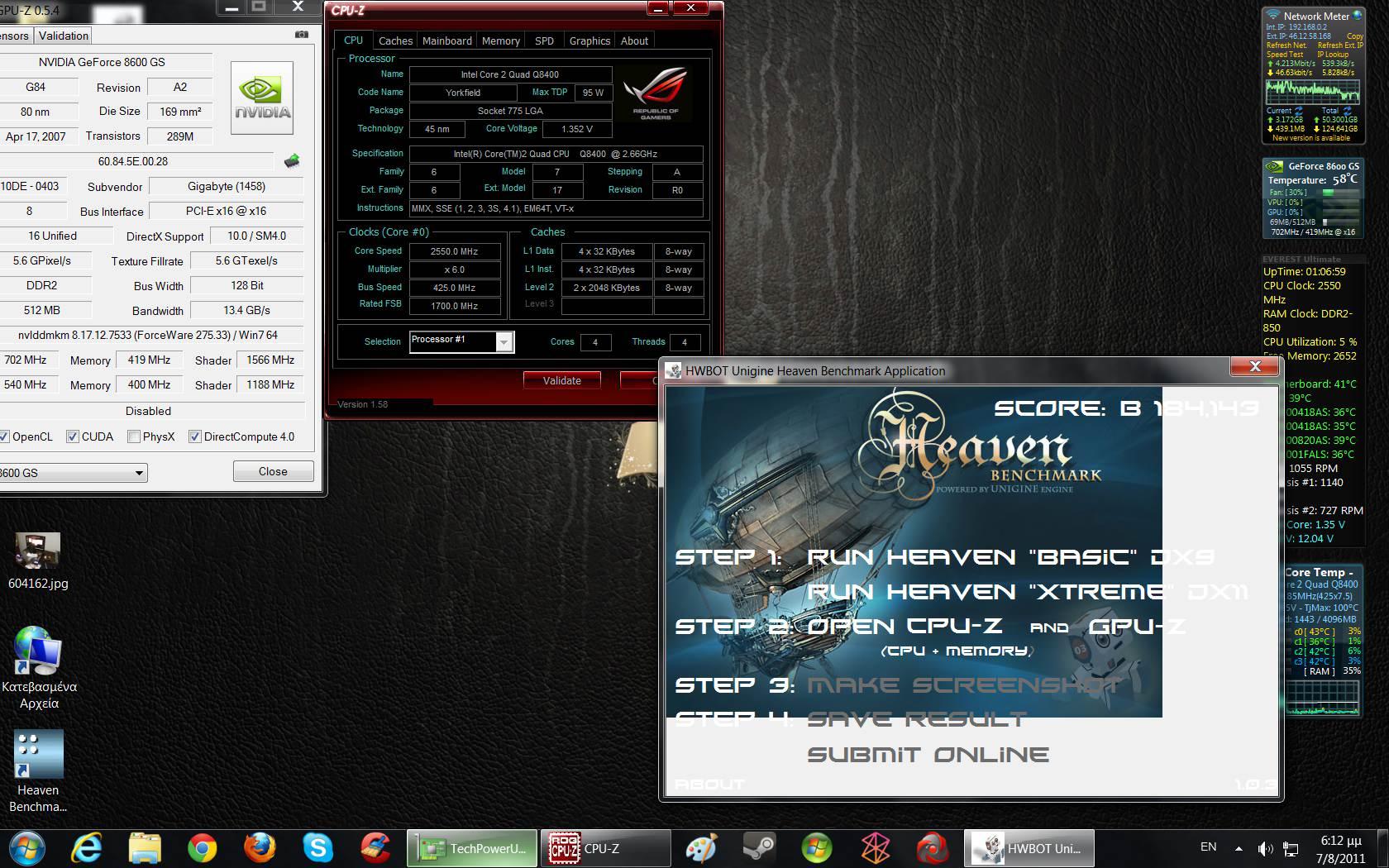
Task: Click the GPU-Z screenshot camera icon
Action: coord(302,35)
